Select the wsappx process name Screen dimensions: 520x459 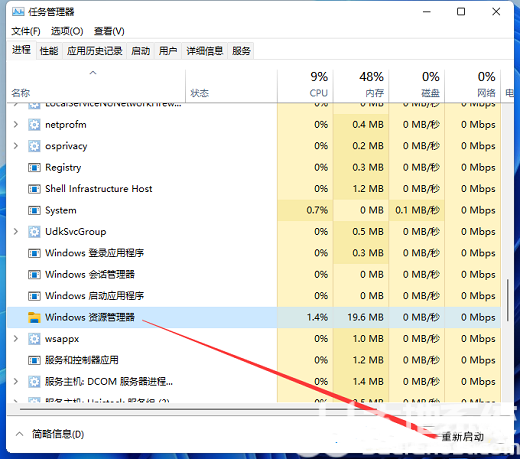tap(62, 339)
